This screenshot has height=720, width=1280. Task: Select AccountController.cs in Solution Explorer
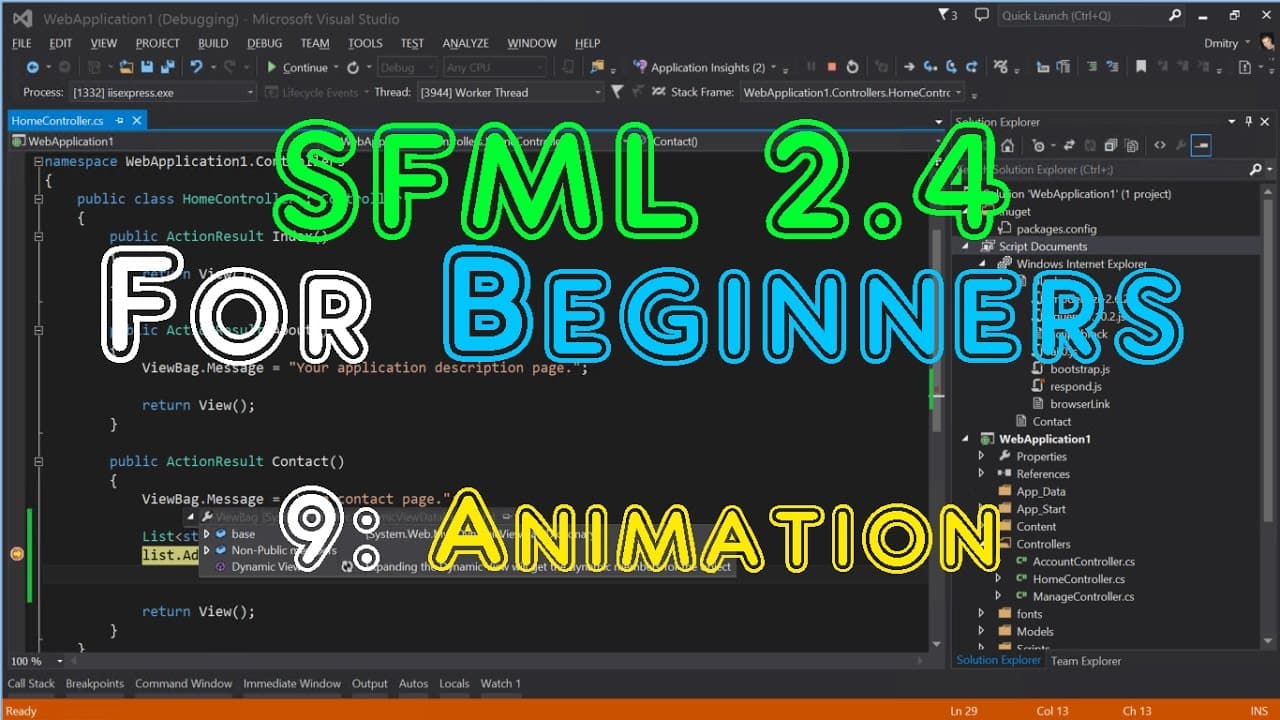[1083, 562]
